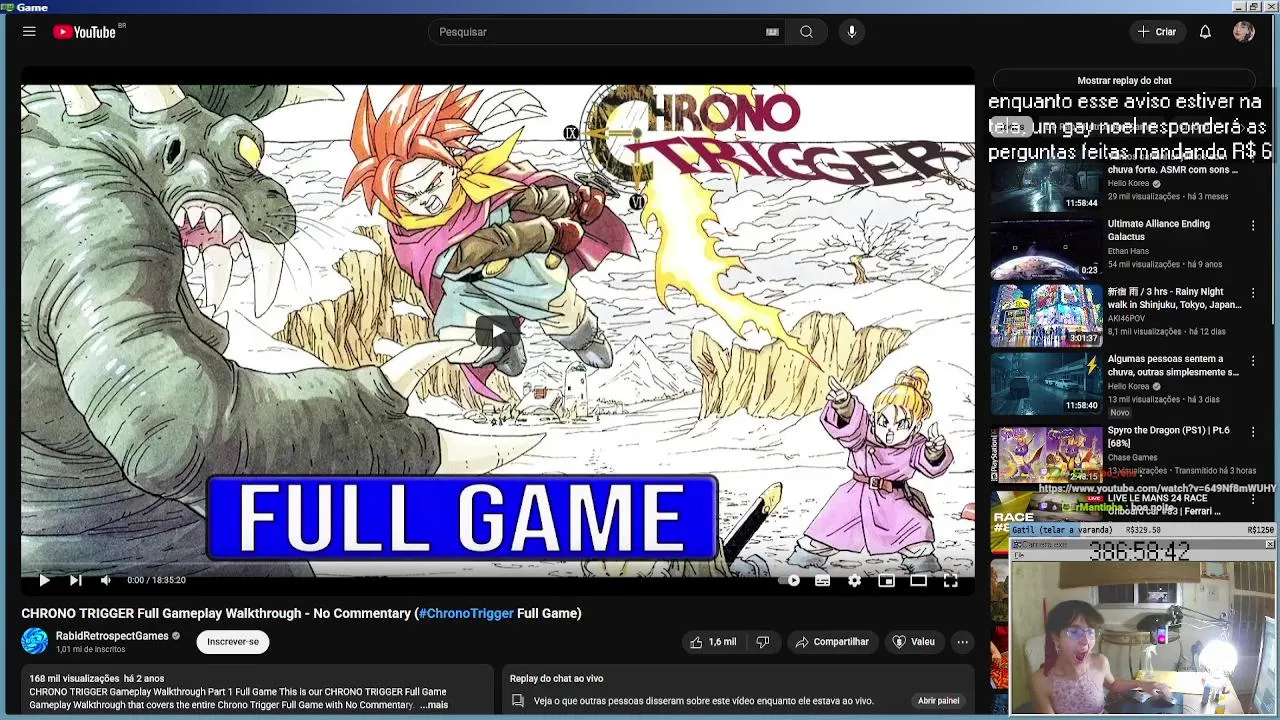Switch to miniplayer mode
This screenshot has width=1280, height=720.
[886, 580]
